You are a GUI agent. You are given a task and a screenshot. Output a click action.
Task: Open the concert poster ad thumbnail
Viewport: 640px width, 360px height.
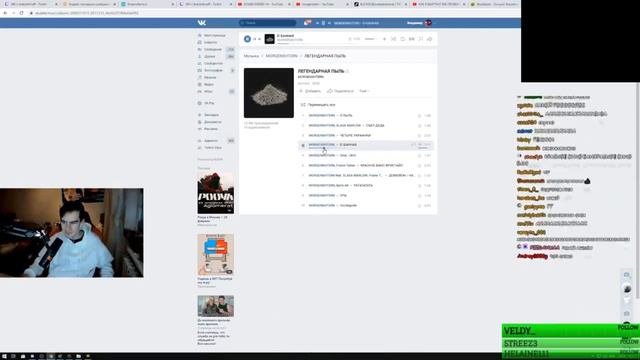pos(216,193)
